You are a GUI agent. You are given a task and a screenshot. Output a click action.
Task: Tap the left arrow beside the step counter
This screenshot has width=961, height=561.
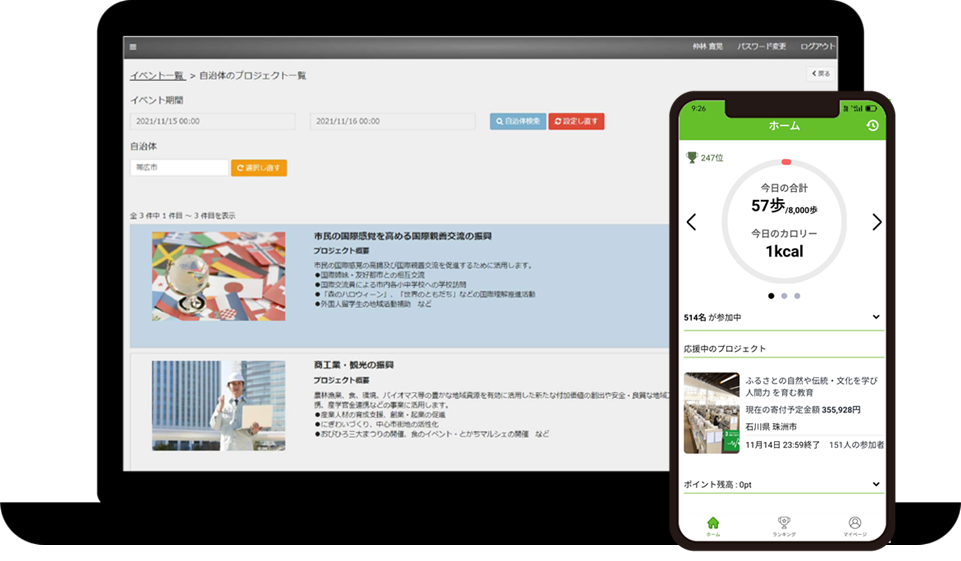click(691, 222)
